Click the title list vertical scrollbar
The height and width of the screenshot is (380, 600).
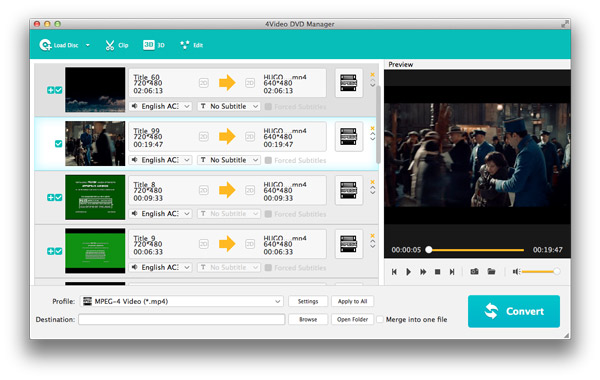click(x=378, y=124)
